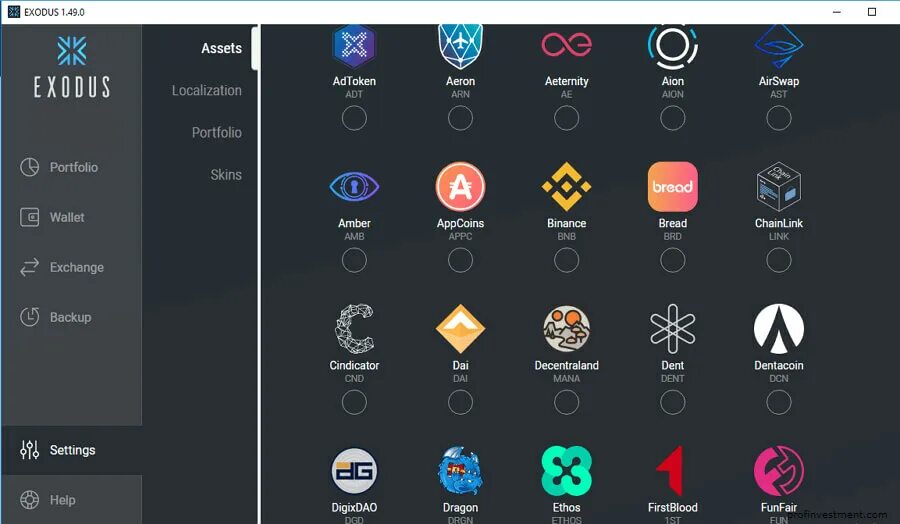
Task: Open the Localization settings tab
Action: click(207, 91)
